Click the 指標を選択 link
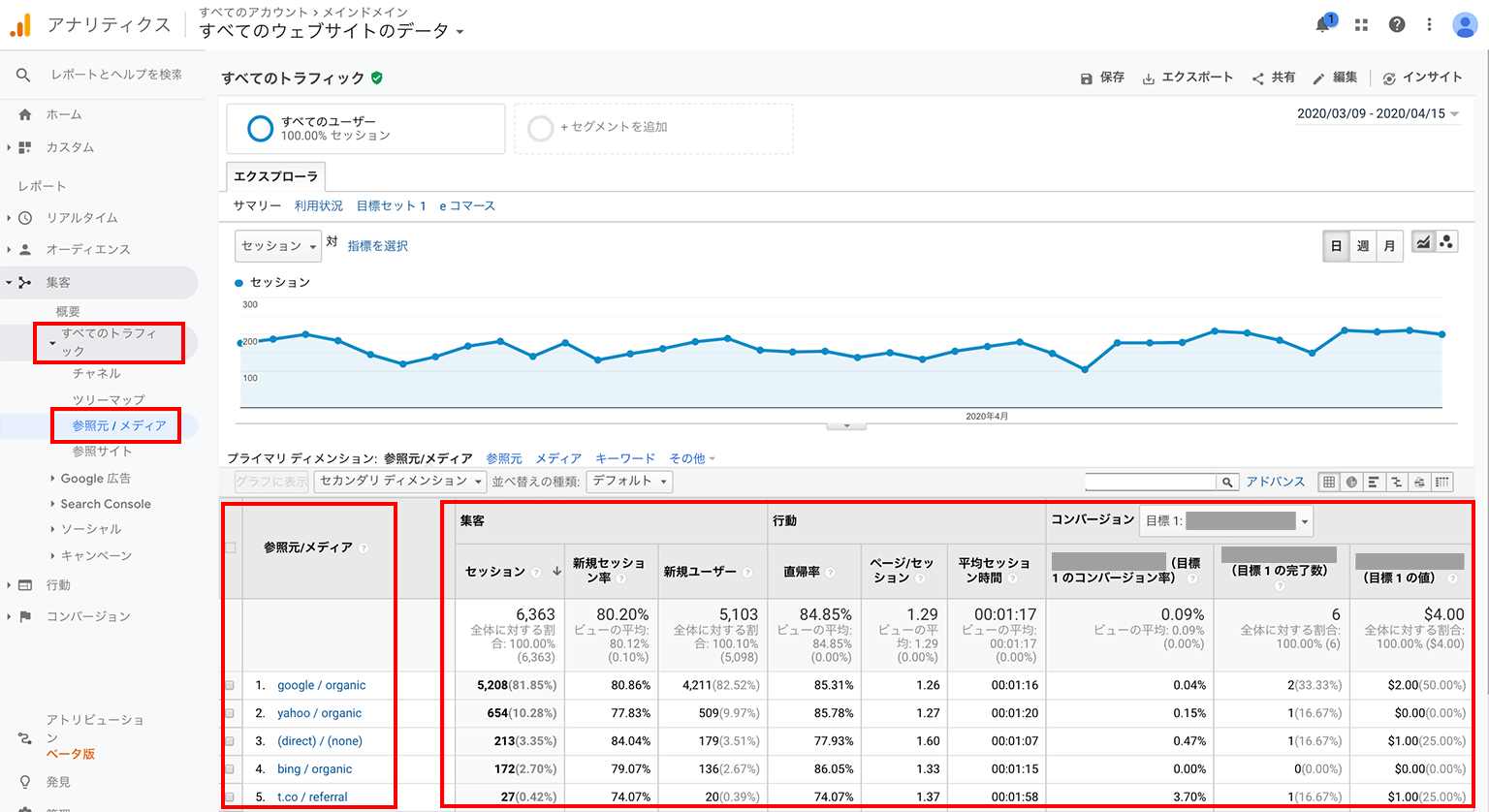 [378, 246]
